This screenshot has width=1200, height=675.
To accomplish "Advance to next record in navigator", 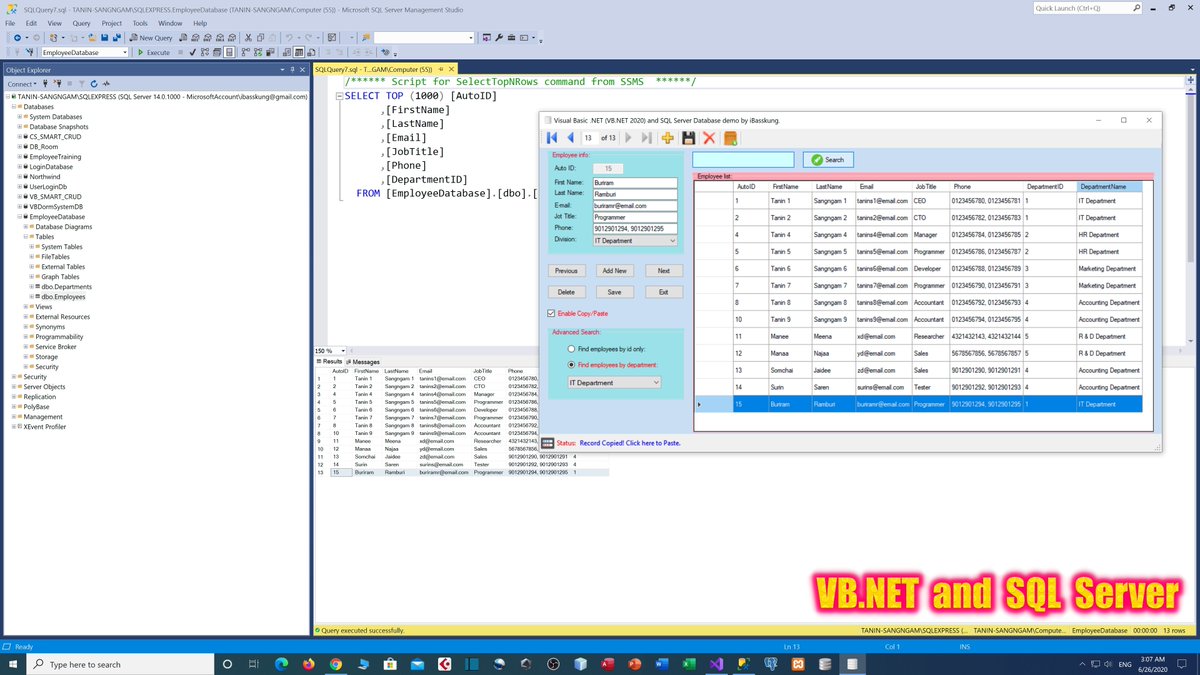I will point(629,138).
